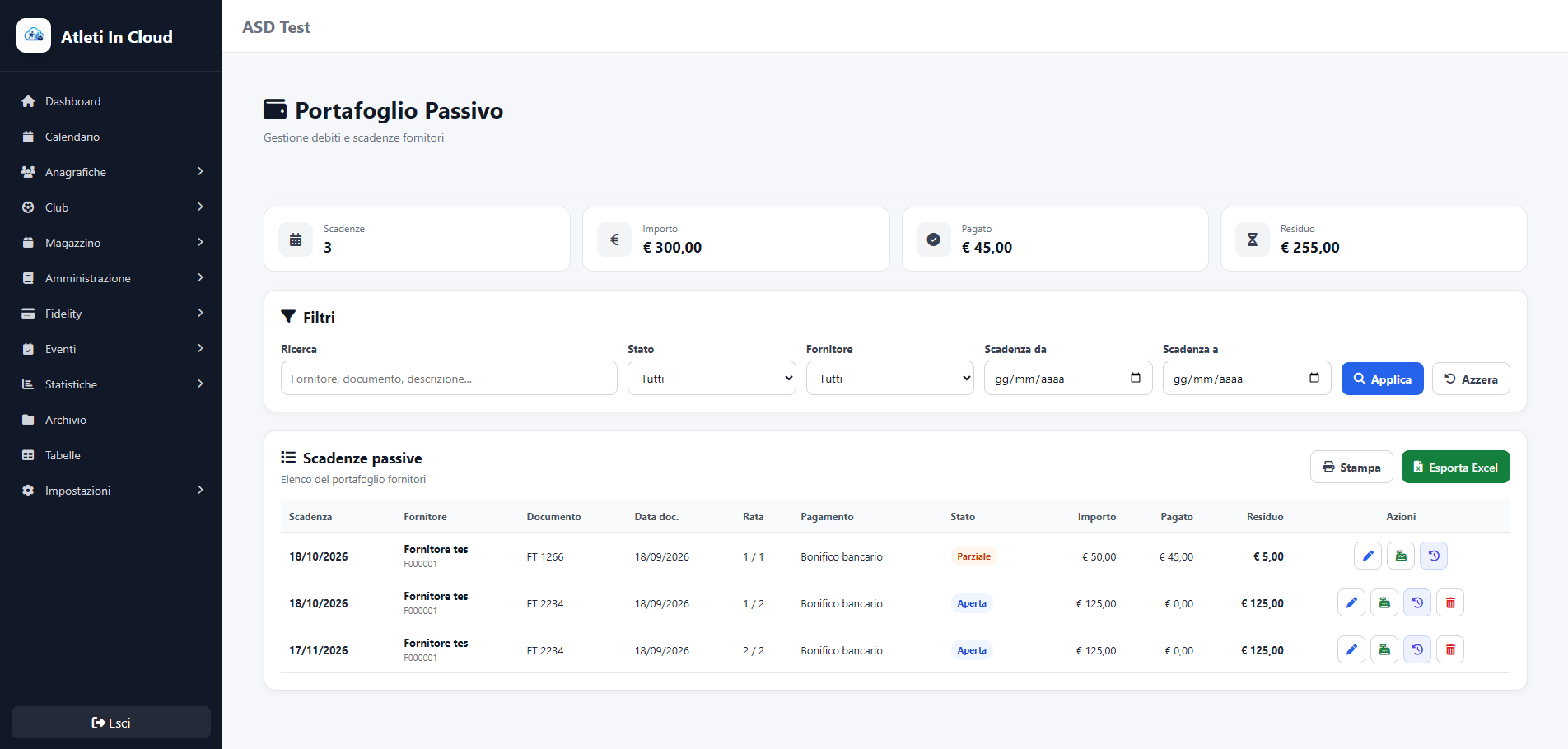This screenshot has width=1568, height=749.
Task: Register payment for the 17/11/2026 row
Action: coord(1384,649)
